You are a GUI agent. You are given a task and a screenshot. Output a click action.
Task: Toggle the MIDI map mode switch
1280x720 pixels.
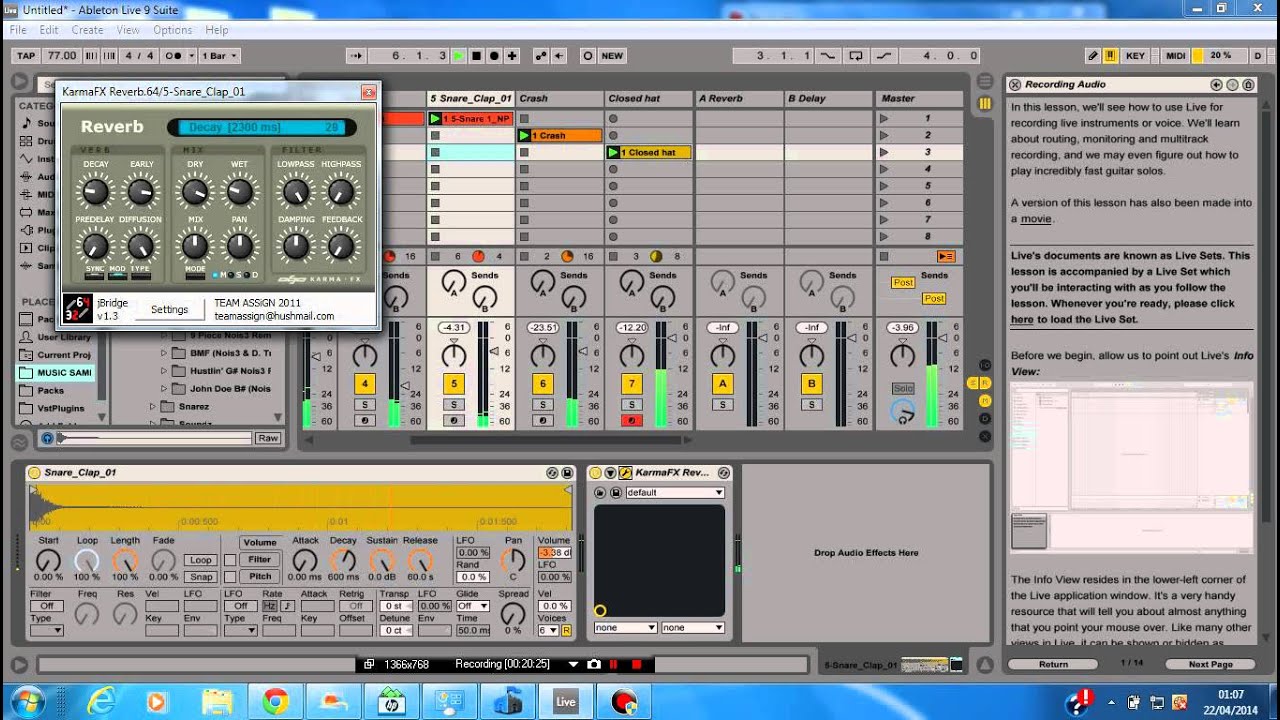coord(1176,56)
